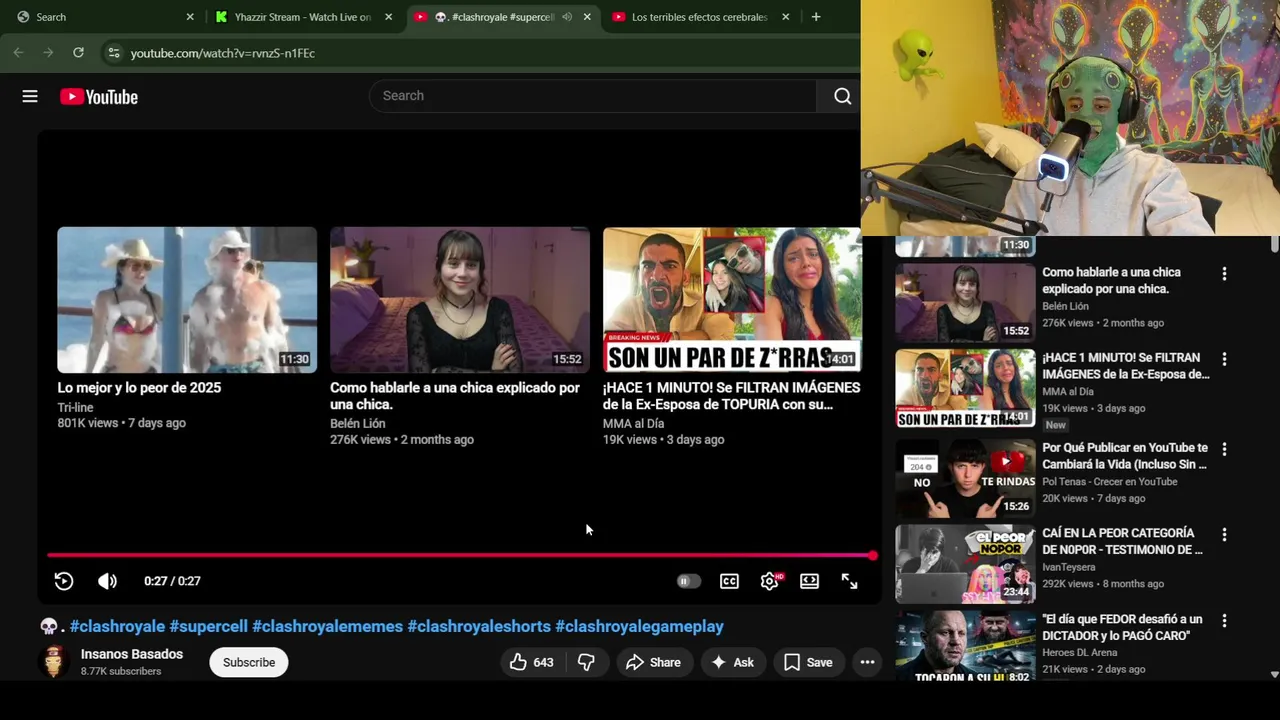The height and width of the screenshot is (720, 1280).
Task: Open sidebar CAÍ EN LA PEOR CATEGORÍA video
Action: pyautogui.click(x=965, y=565)
